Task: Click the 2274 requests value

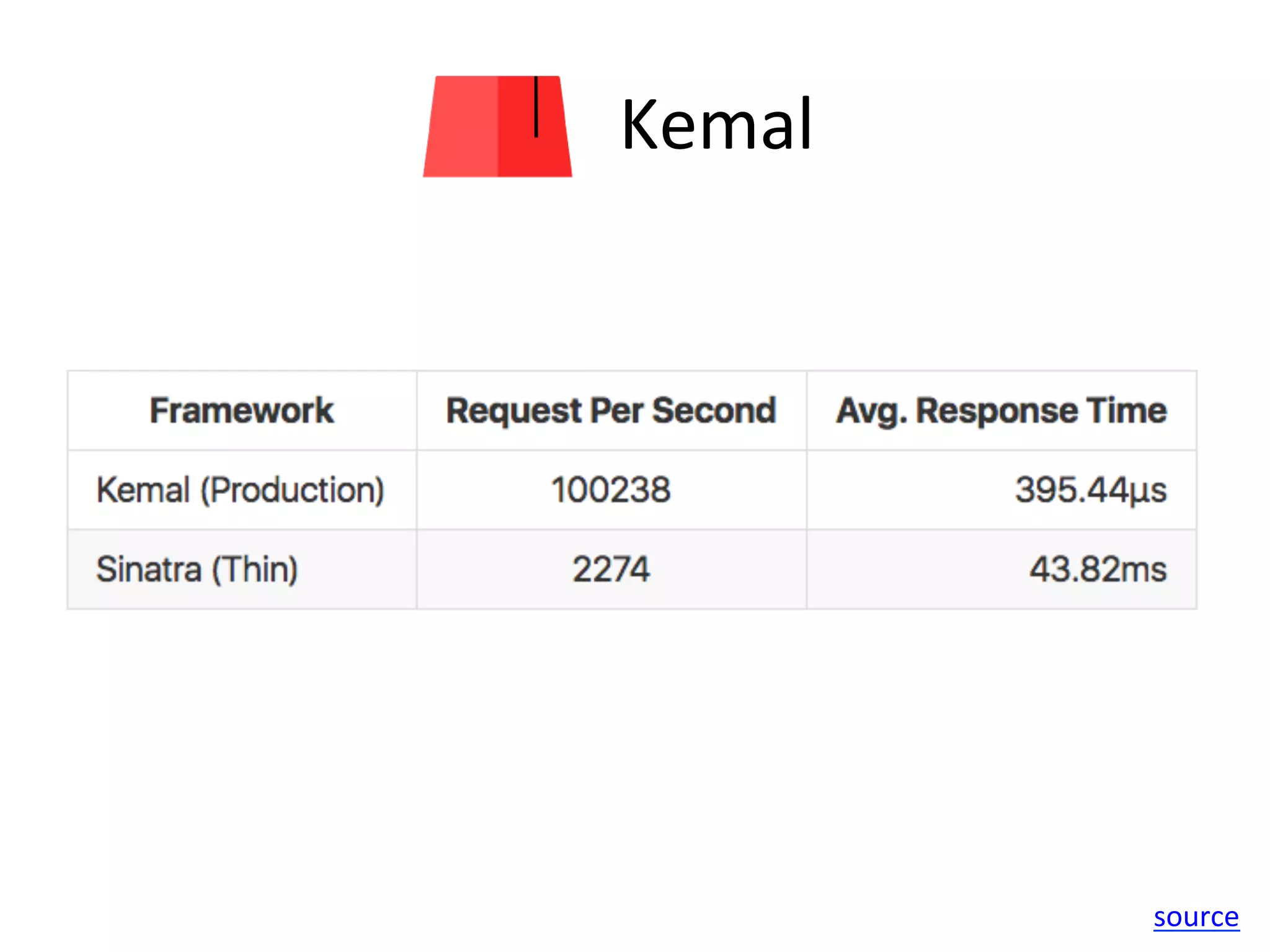Action: click(611, 569)
